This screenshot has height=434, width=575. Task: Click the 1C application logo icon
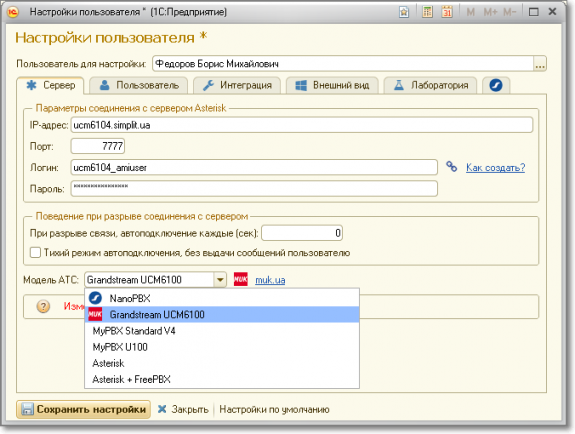coord(13,12)
